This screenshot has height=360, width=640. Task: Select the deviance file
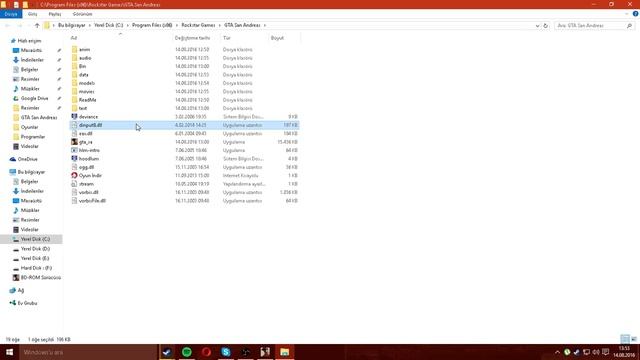click(88, 117)
